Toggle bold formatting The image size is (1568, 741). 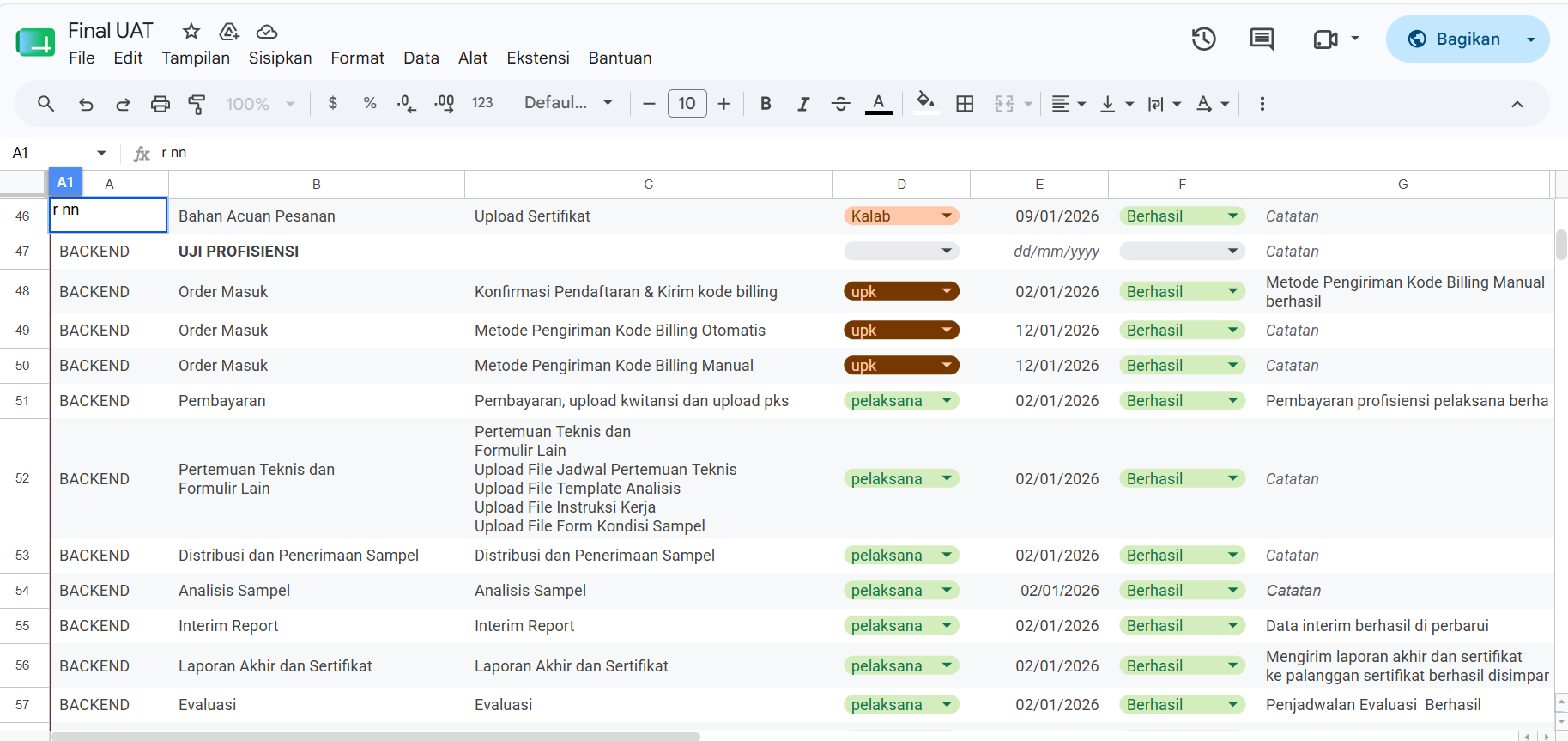coord(766,104)
